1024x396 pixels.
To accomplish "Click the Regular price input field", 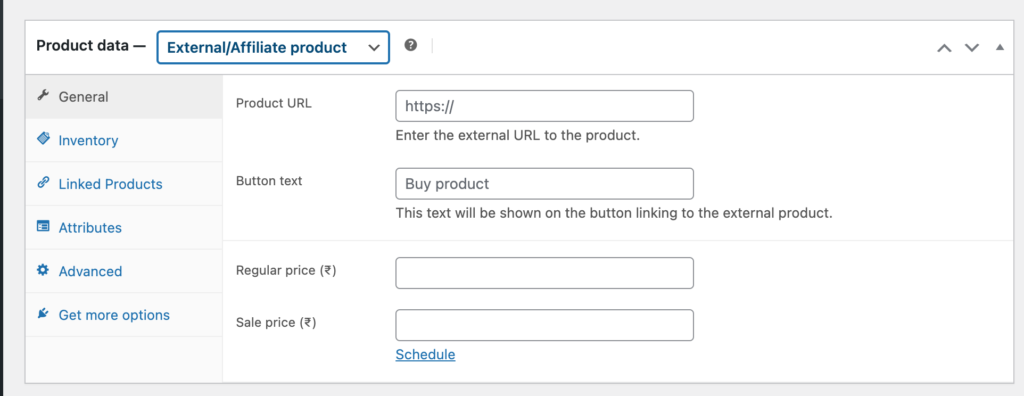I will (x=545, y=273).
